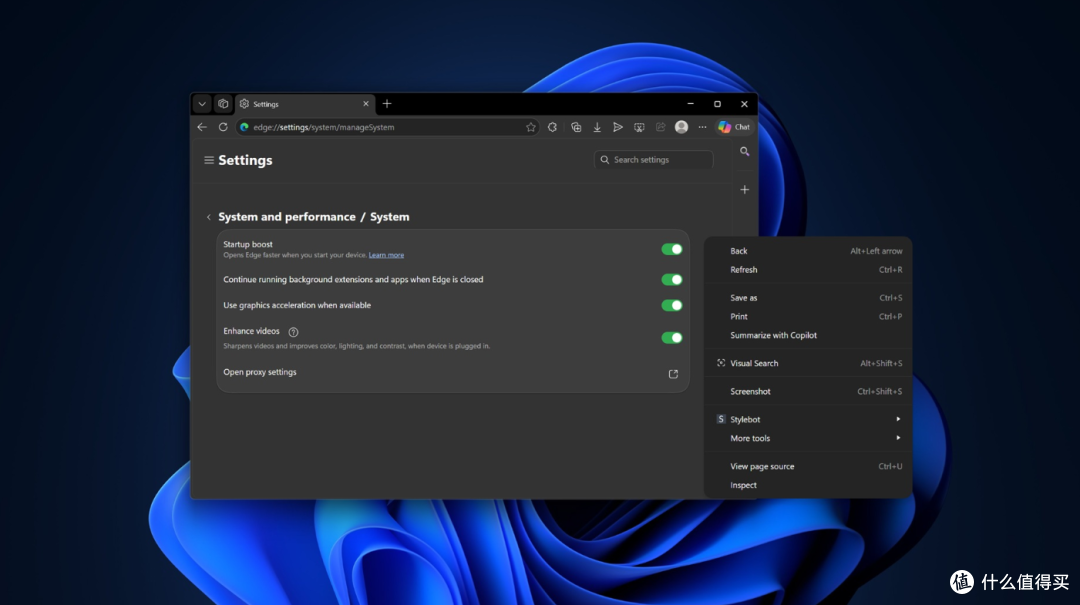Open the Settings and more three-dots menu
Screen dimensions: 1080x605
(703, 127)
